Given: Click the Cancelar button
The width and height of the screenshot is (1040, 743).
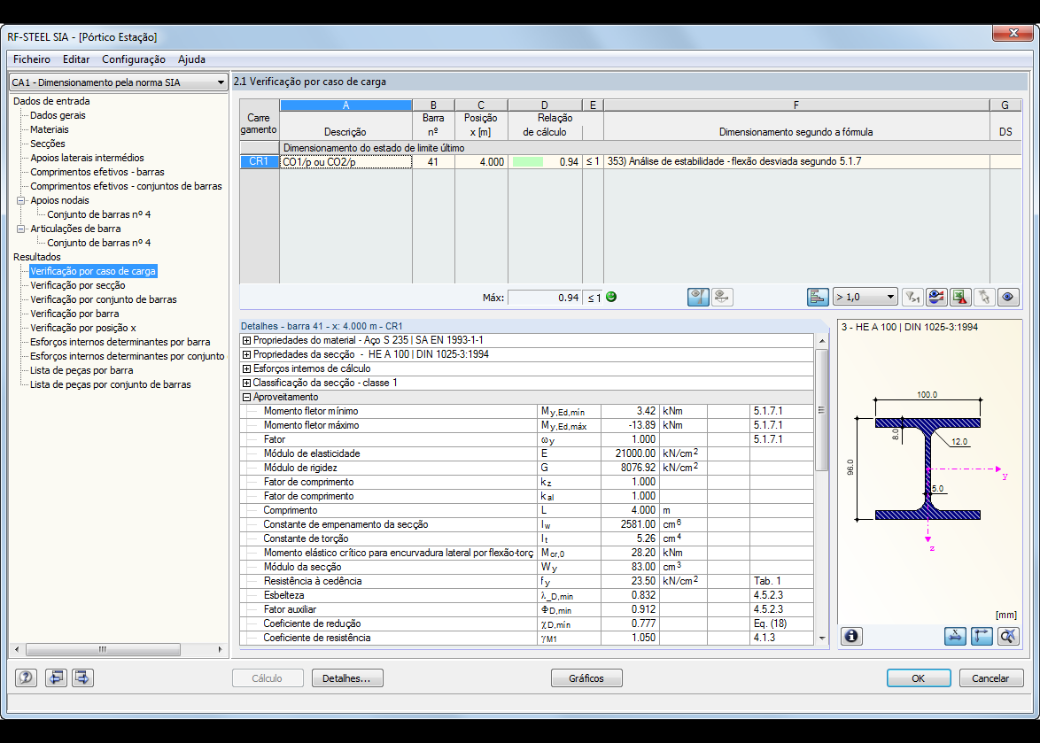Looking at the screenshot, I should tap(990, 678).
